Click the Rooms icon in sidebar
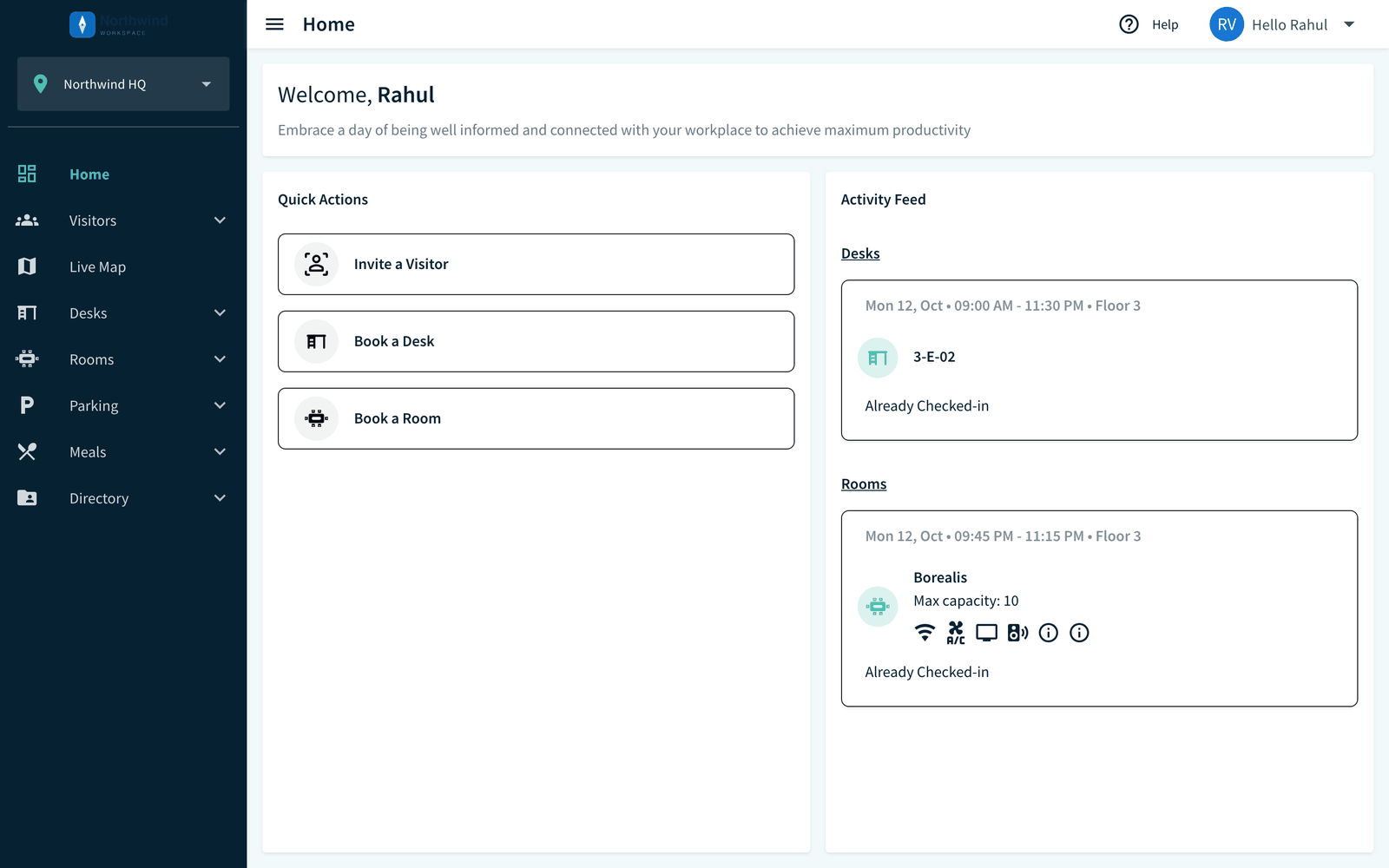The height and width of the screenshot is (868, 1389). (x=27, y=358)
